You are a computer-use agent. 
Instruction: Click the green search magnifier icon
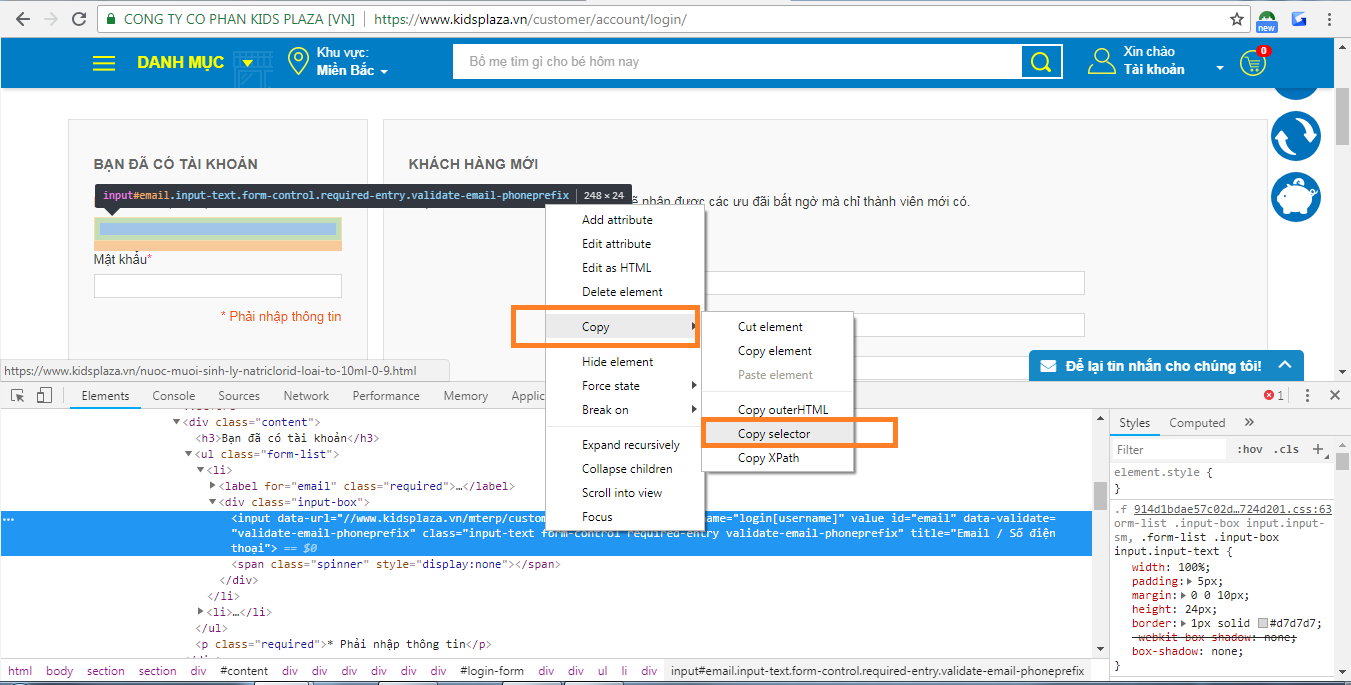pyautogui.click(x=1040, y=62)
